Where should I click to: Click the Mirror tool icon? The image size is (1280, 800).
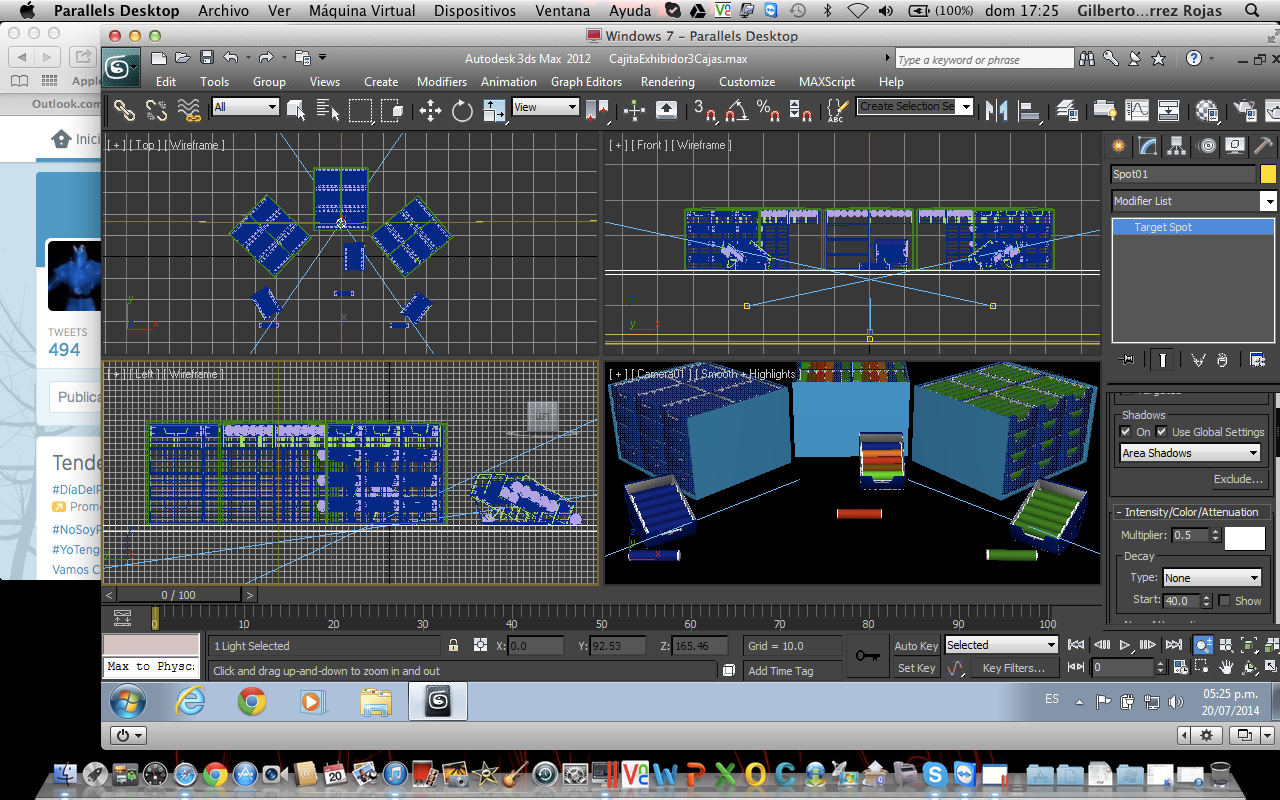coord(996,110)
